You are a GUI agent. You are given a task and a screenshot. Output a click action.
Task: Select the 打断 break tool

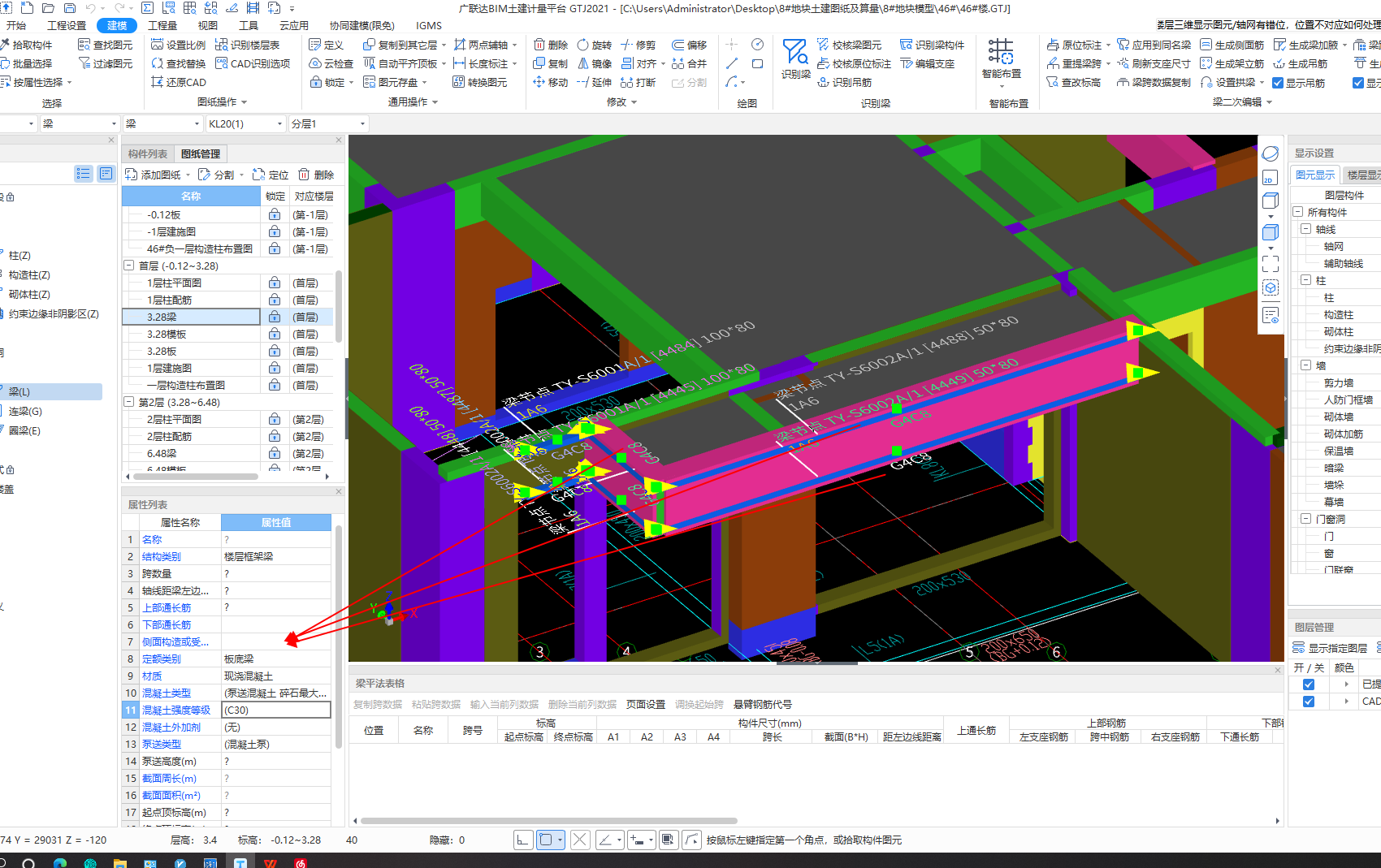(x=638, y=82)
